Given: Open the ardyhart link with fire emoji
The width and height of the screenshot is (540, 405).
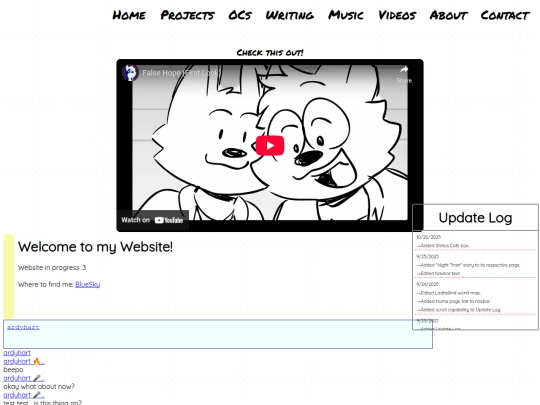Looking at the screenshot, I should click(x=24, y=361).
